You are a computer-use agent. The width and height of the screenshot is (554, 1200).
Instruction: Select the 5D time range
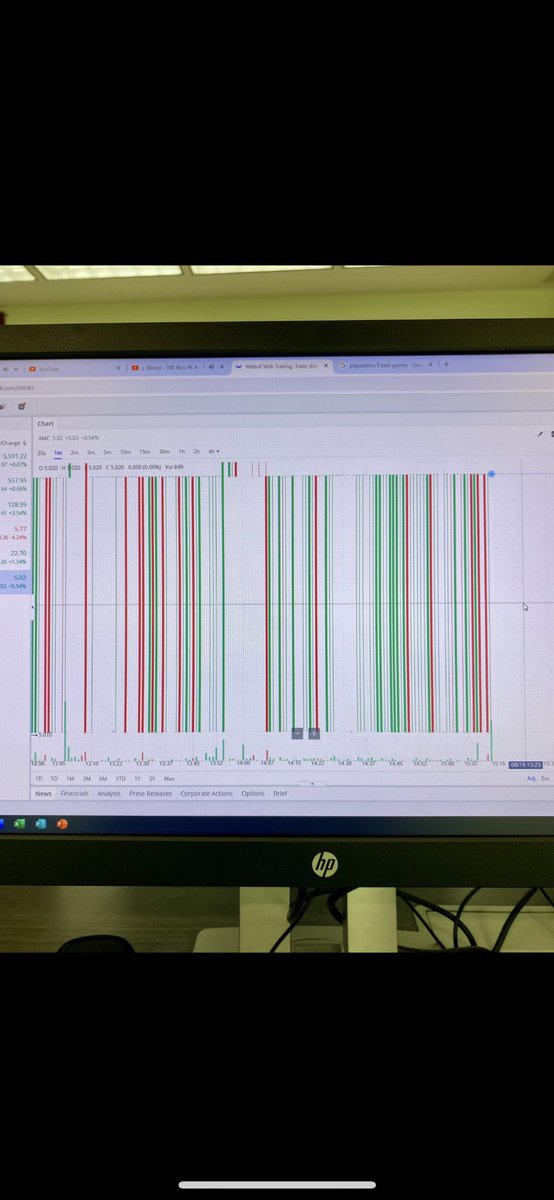(x=54, y=778)
